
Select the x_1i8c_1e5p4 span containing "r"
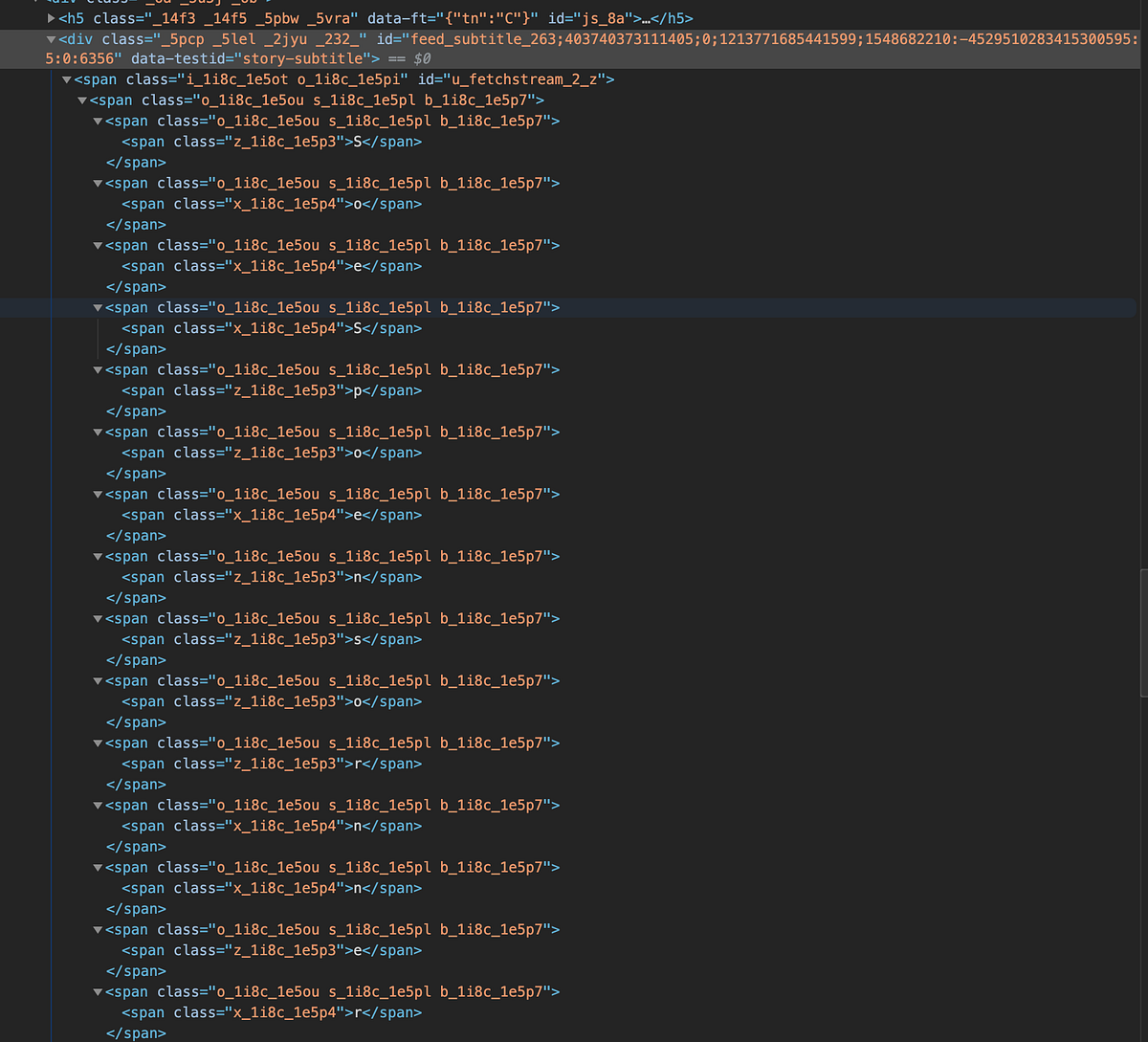272,1012
